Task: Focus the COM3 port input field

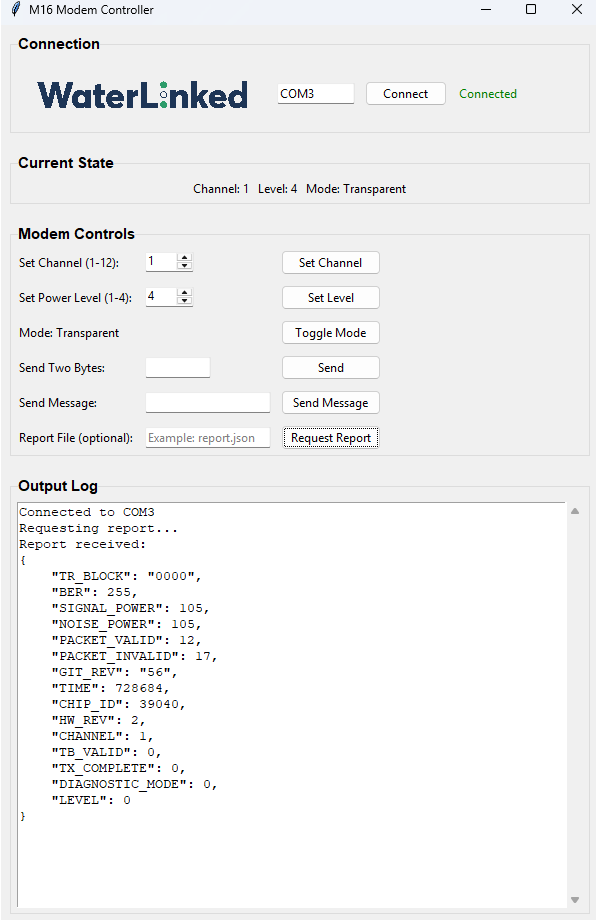Action: (316, 94)
